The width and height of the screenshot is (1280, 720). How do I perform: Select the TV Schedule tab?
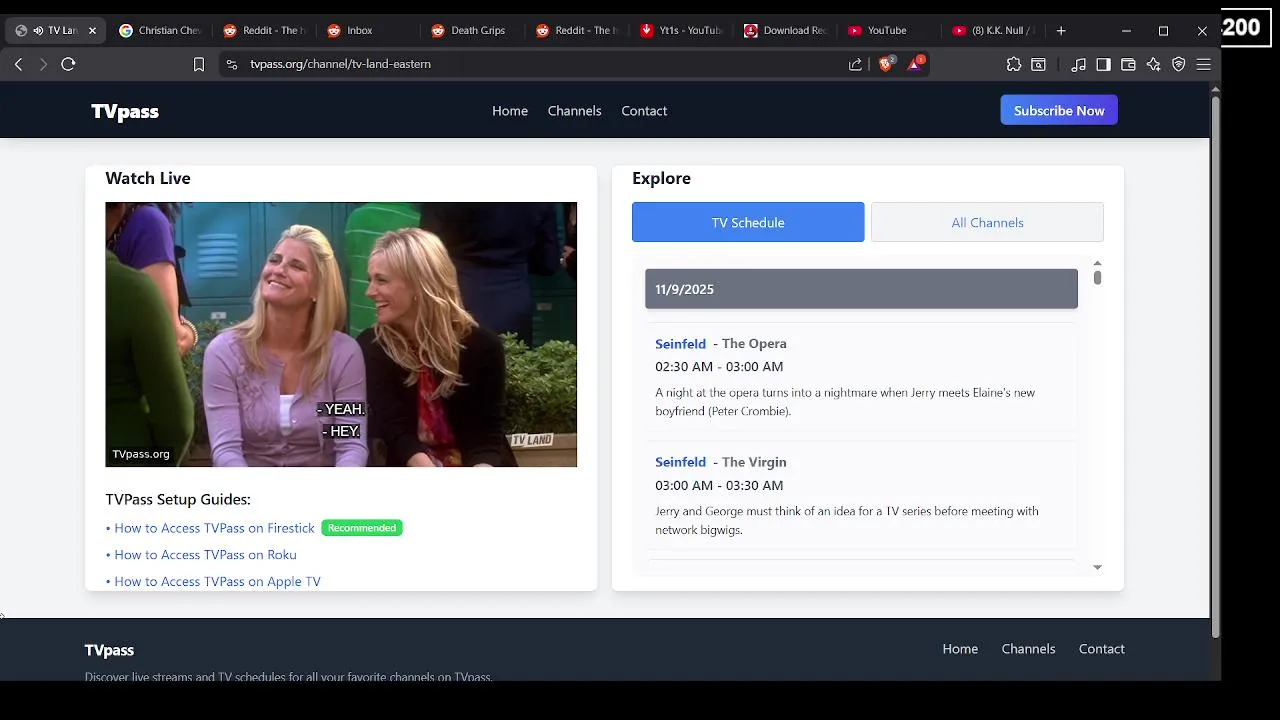tap(748, 222)
